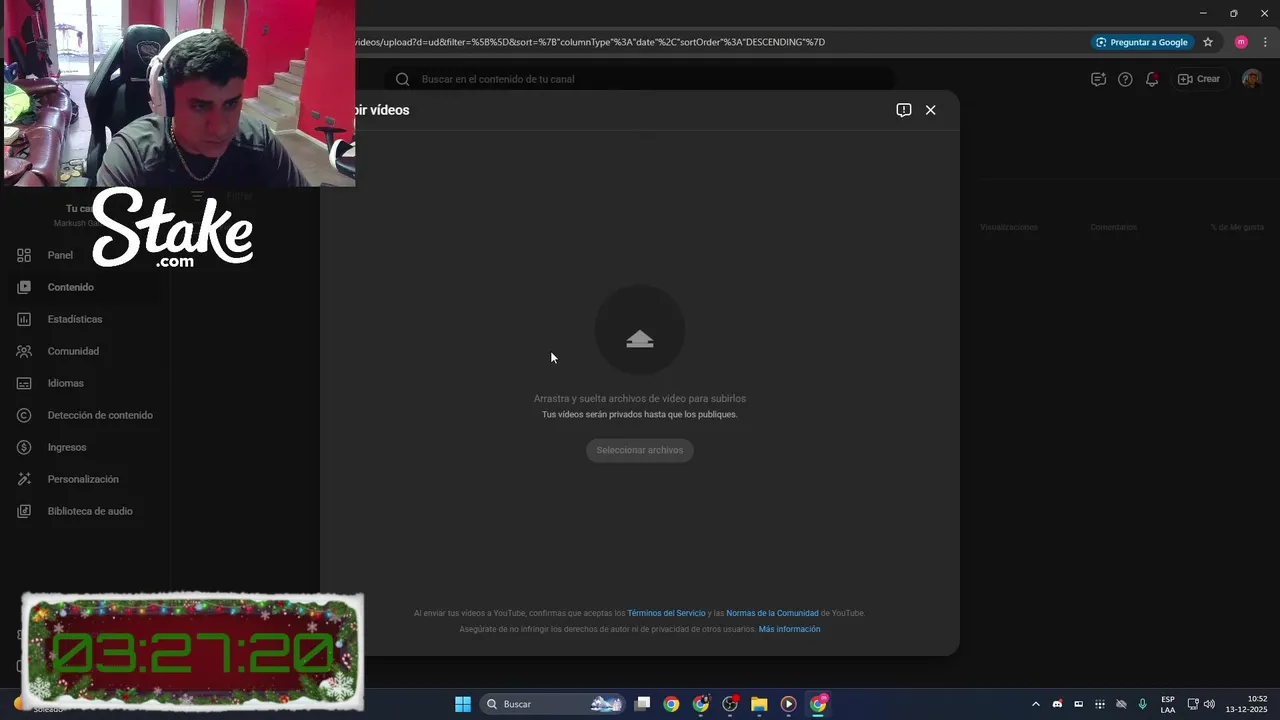Go to Comunidad in the sidebar
The height and width of the screenshot is (720, 1280).
click(73, 351)
